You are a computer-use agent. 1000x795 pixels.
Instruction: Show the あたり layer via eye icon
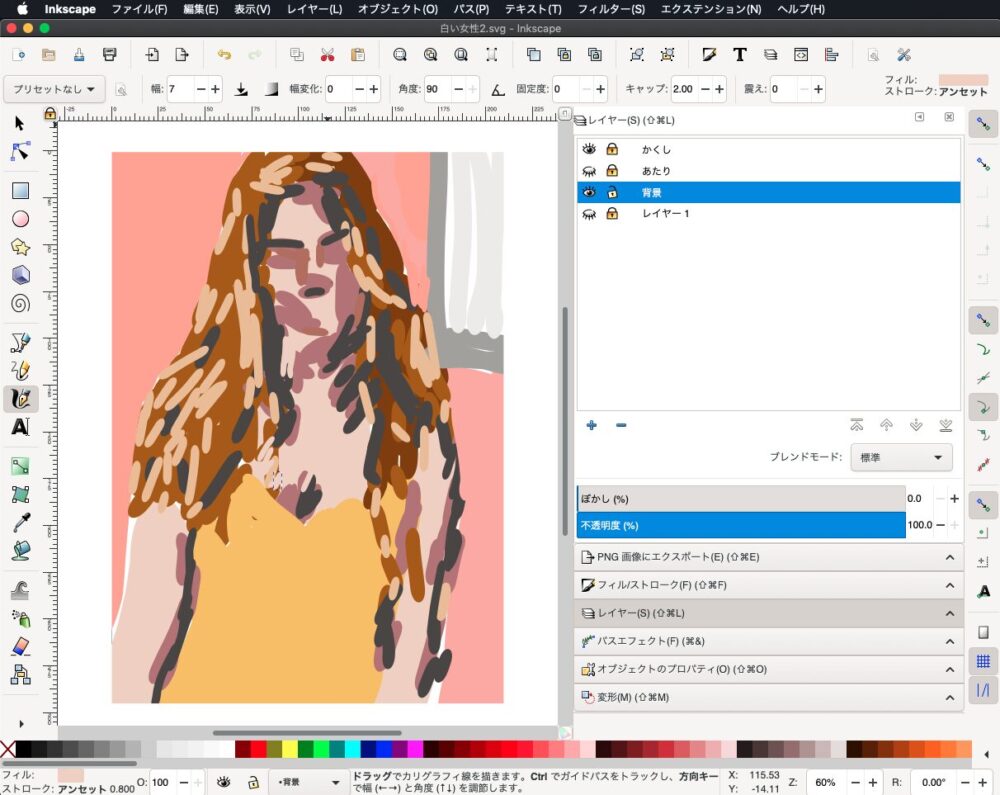(x=590, y=171)
